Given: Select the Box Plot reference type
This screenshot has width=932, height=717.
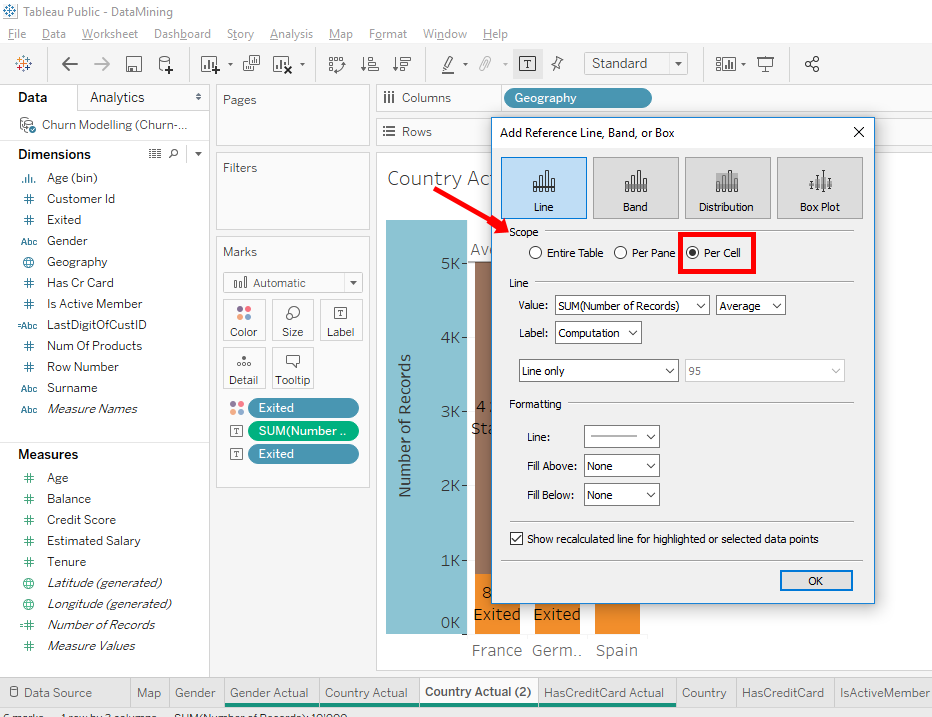Looking at the screenshot, I should [x=819, y=188].
